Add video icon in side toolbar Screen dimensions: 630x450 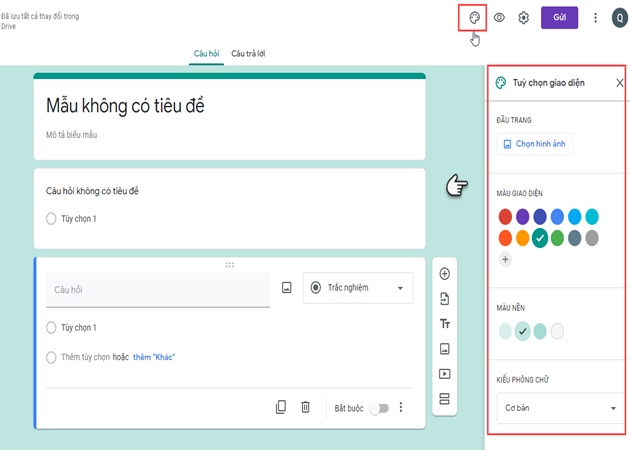pyautogui.click(x=444, y=374)
